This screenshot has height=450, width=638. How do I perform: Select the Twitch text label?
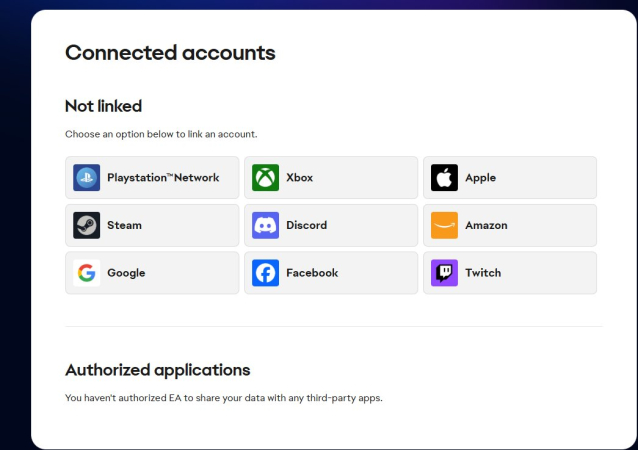pos(483,273)
